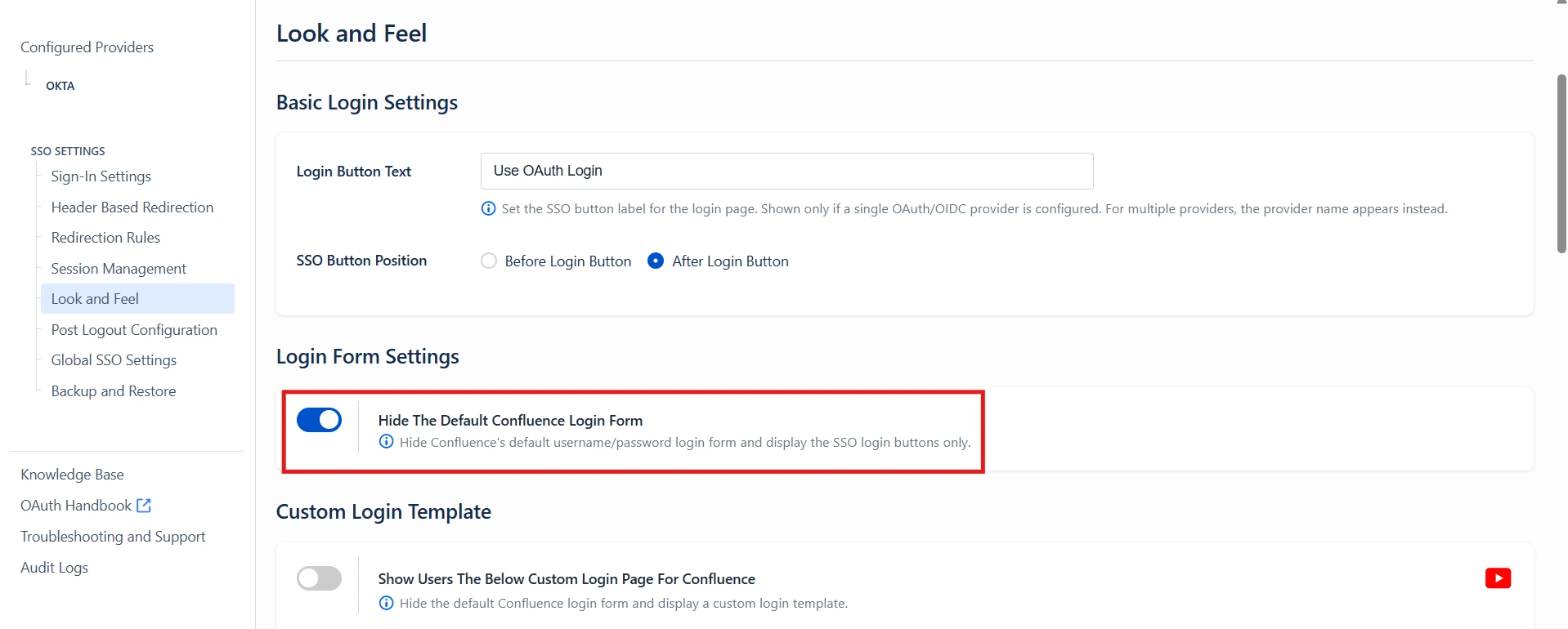Click the Basic Login Settings heading
The width and height of the screenshot is (1568, 629).
click(367, 103)
